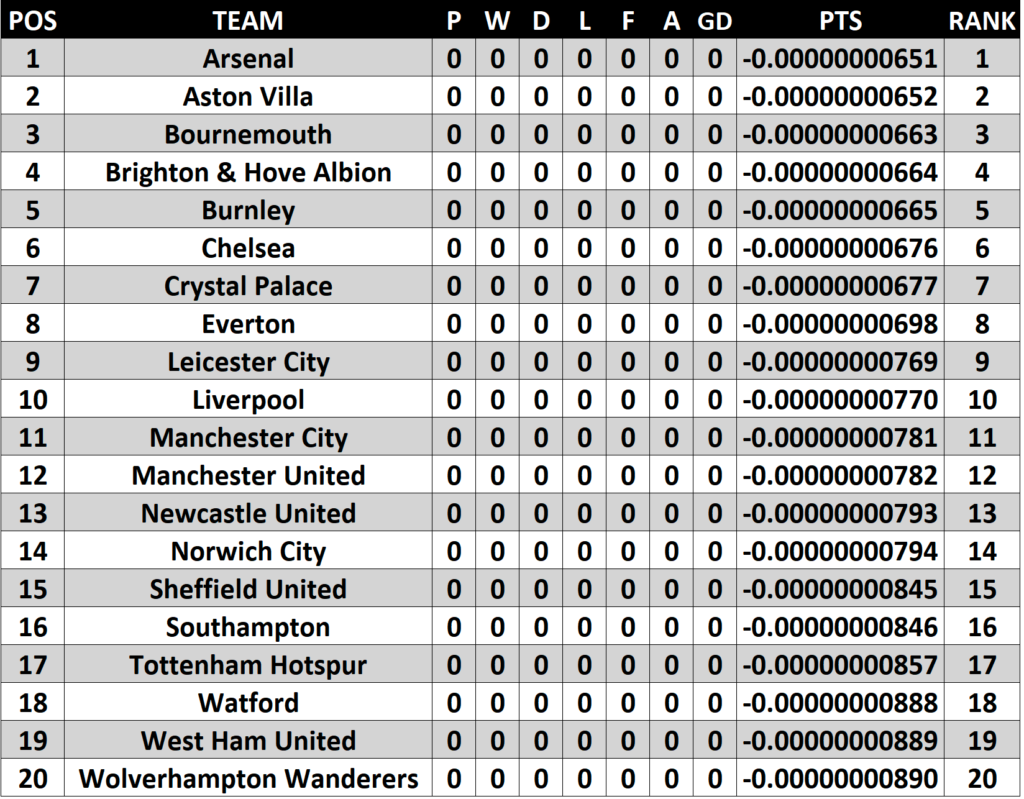Click Everton's points value ending in 698
The width and height of the screenshot is (1024, 799).
[840, 324]
